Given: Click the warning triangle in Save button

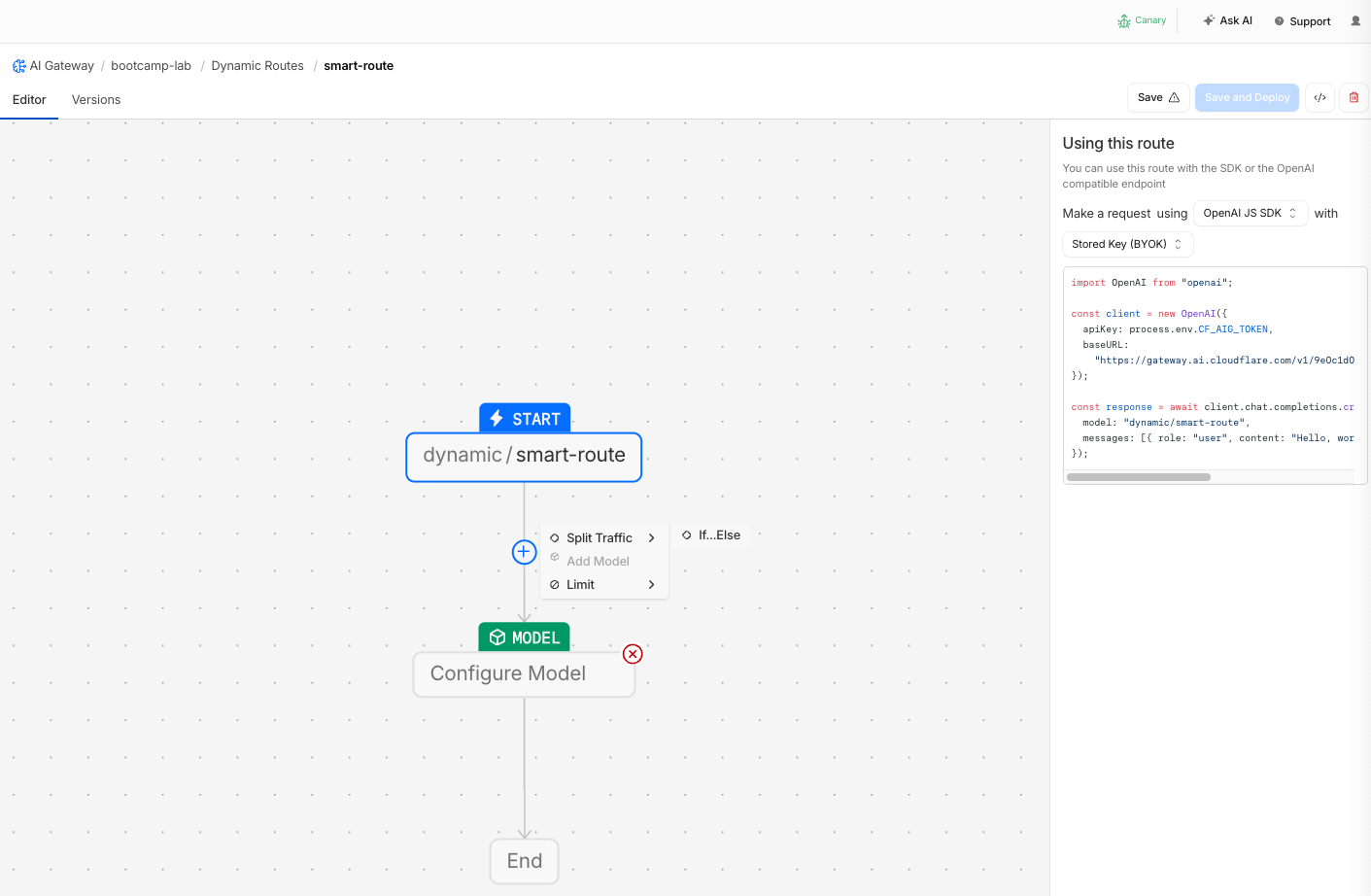Looking at the screenshot, I should 1174,97.
